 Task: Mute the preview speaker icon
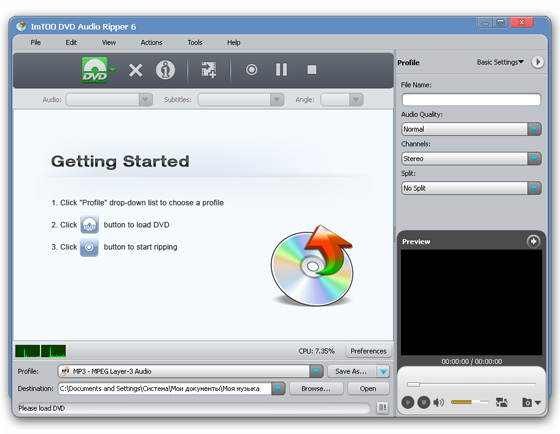point(439,403)
